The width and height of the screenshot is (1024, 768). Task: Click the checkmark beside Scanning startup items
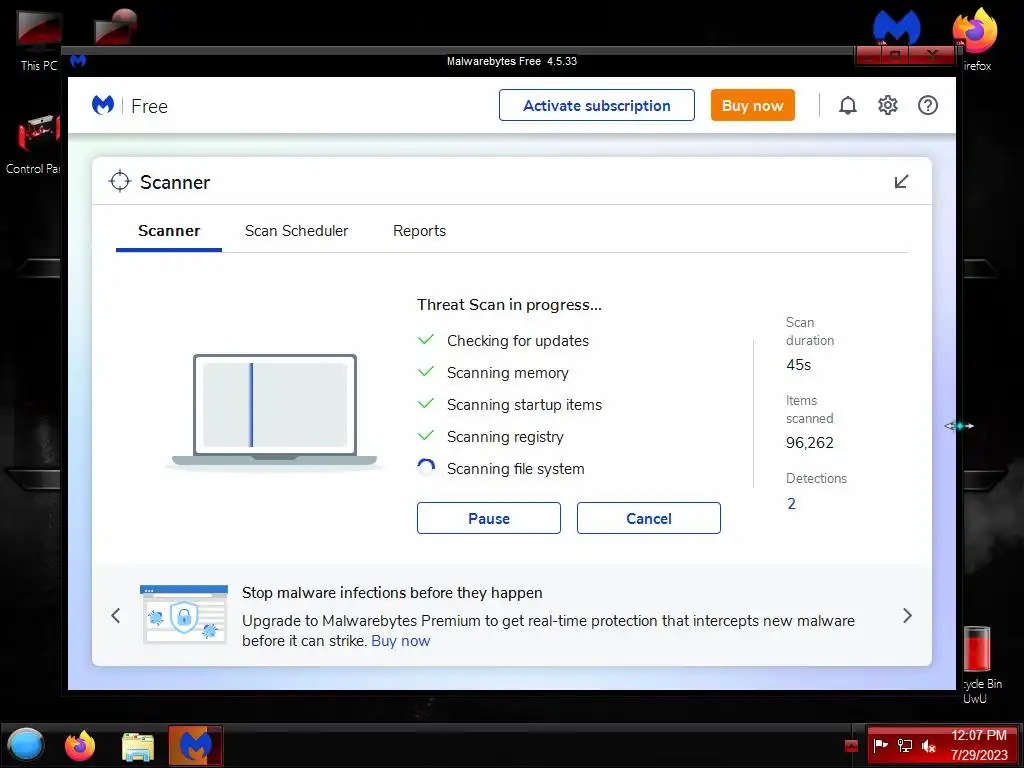click(x=426, y=404)
